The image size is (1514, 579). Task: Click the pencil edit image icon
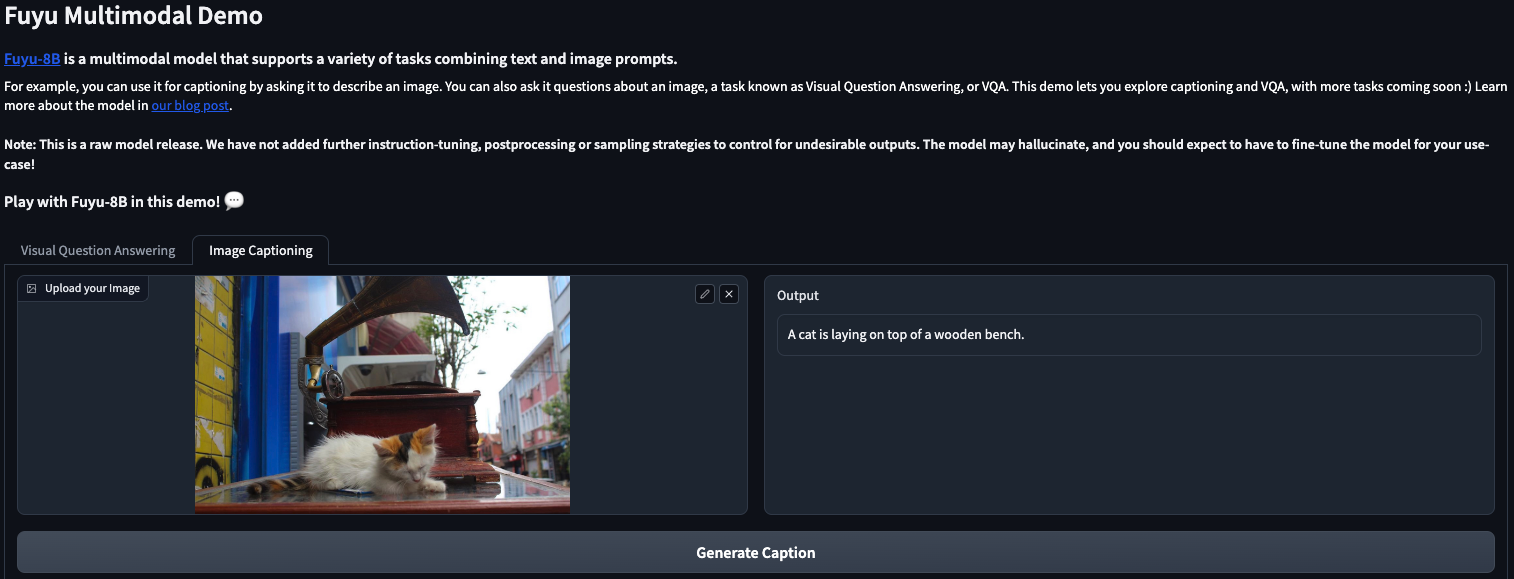[705, 294]
